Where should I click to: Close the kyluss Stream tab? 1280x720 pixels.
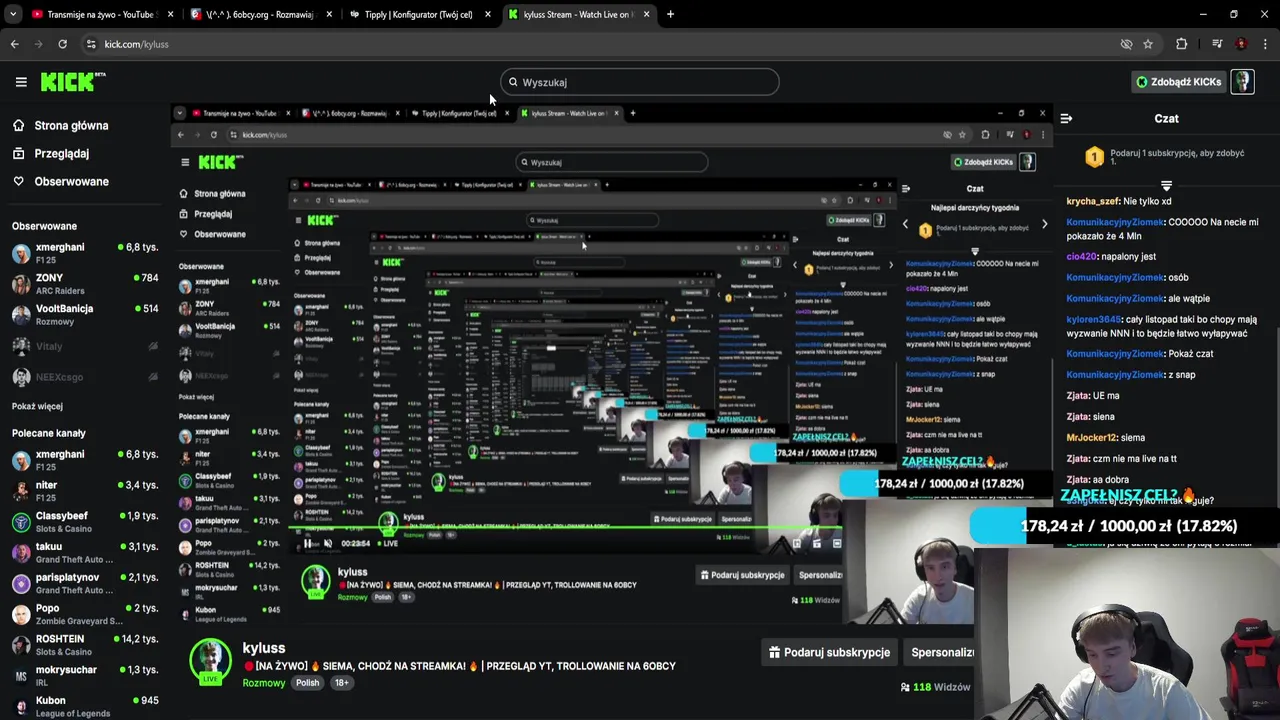[x=646, y=14]
